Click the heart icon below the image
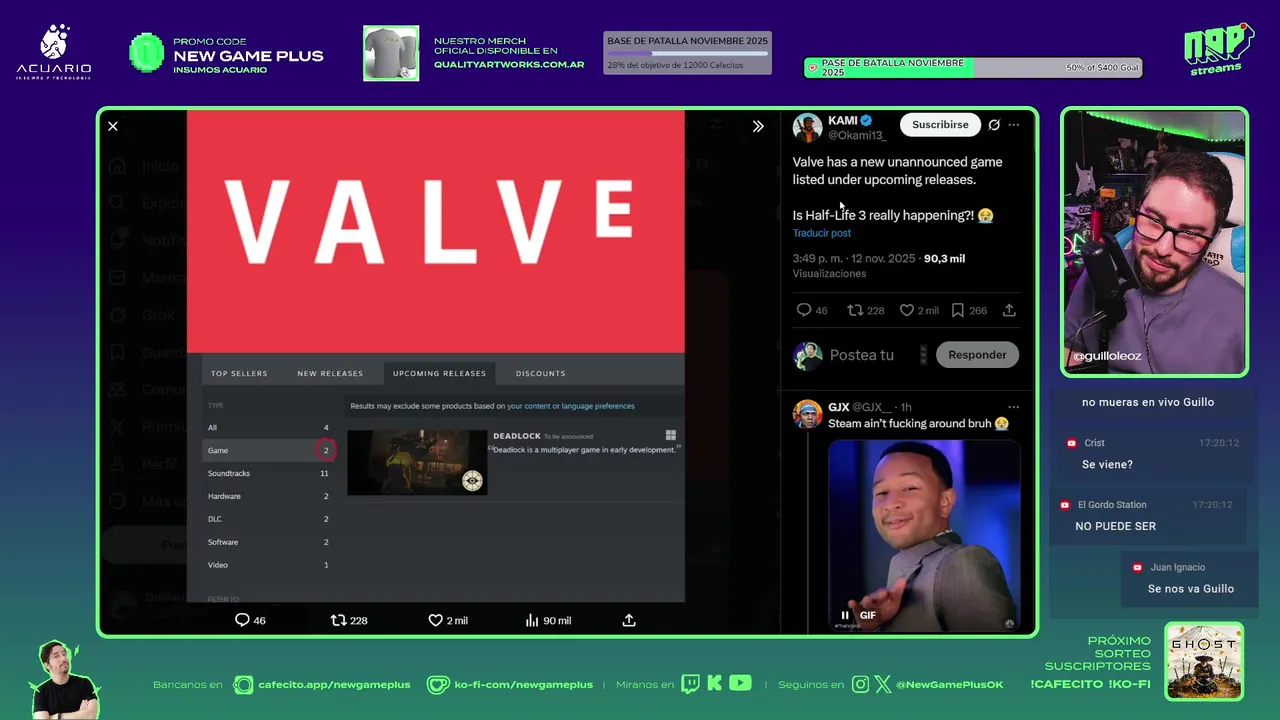This screenshot has height=720, width=1280. click(435, 620)
